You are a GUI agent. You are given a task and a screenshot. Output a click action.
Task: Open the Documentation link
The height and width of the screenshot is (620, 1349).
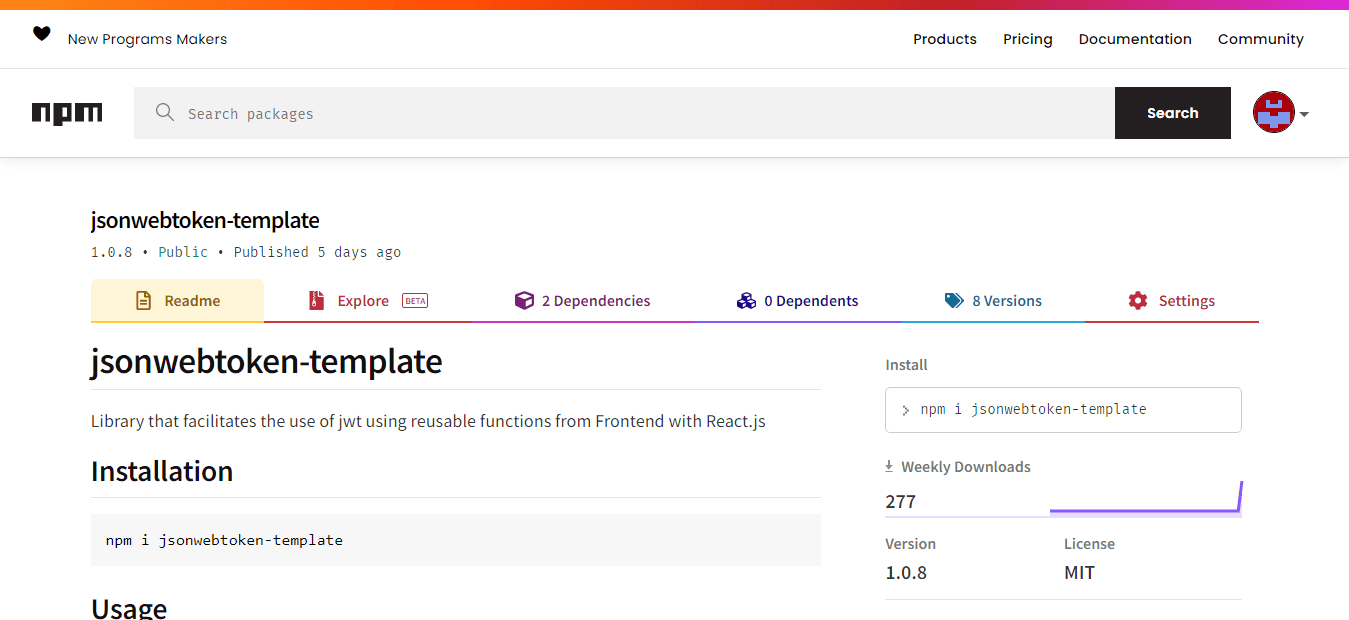(x=1135, y=39)
